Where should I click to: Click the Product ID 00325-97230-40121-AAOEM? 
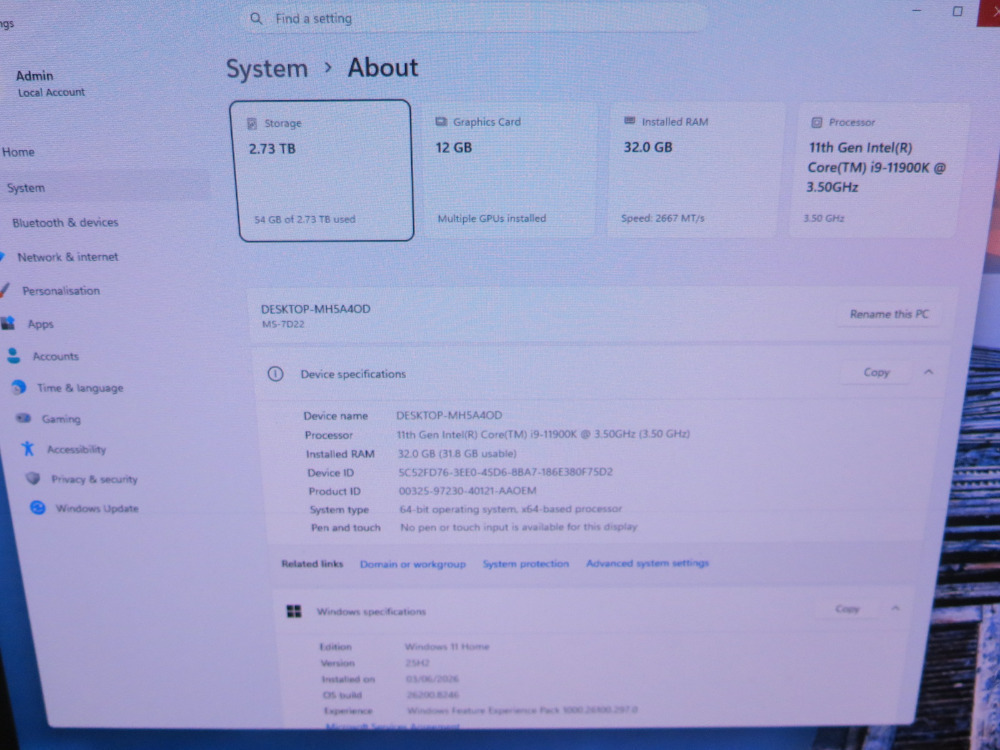467,491
